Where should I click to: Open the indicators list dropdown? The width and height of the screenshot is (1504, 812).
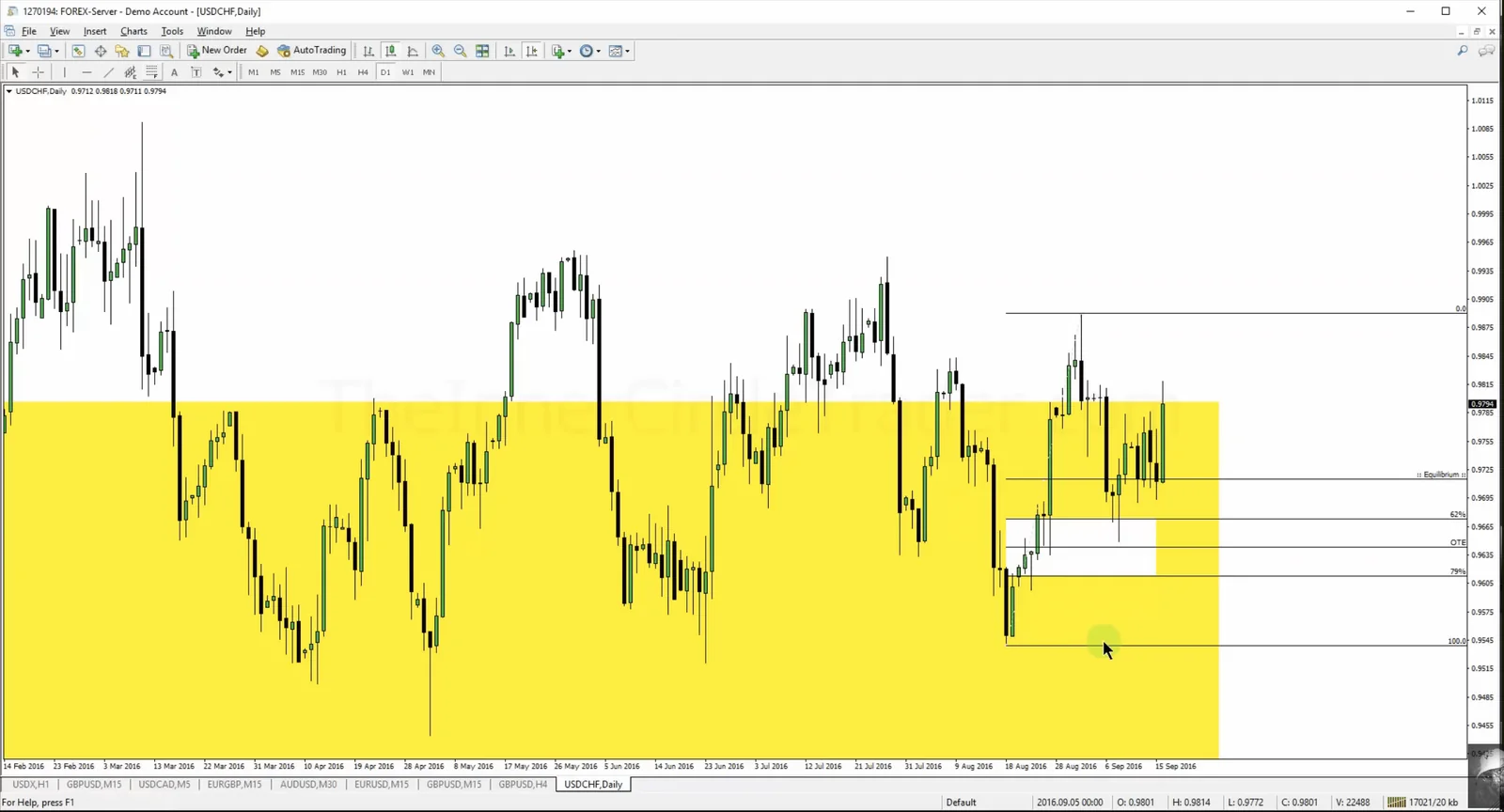pyautogui.click(x=561, y=51)
